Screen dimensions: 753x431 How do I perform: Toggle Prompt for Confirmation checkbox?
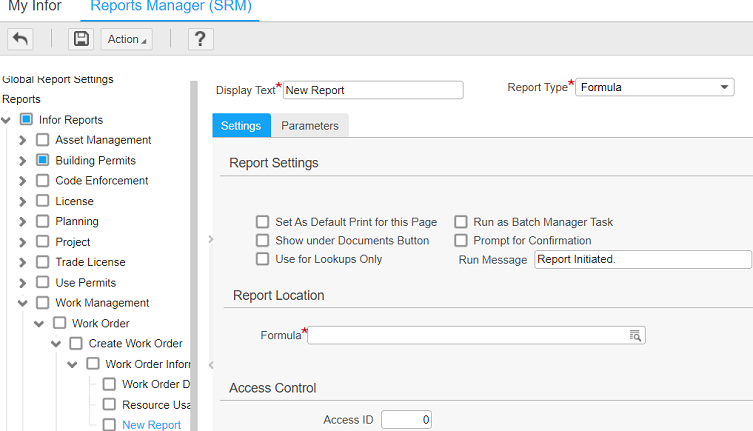(461, 241)
